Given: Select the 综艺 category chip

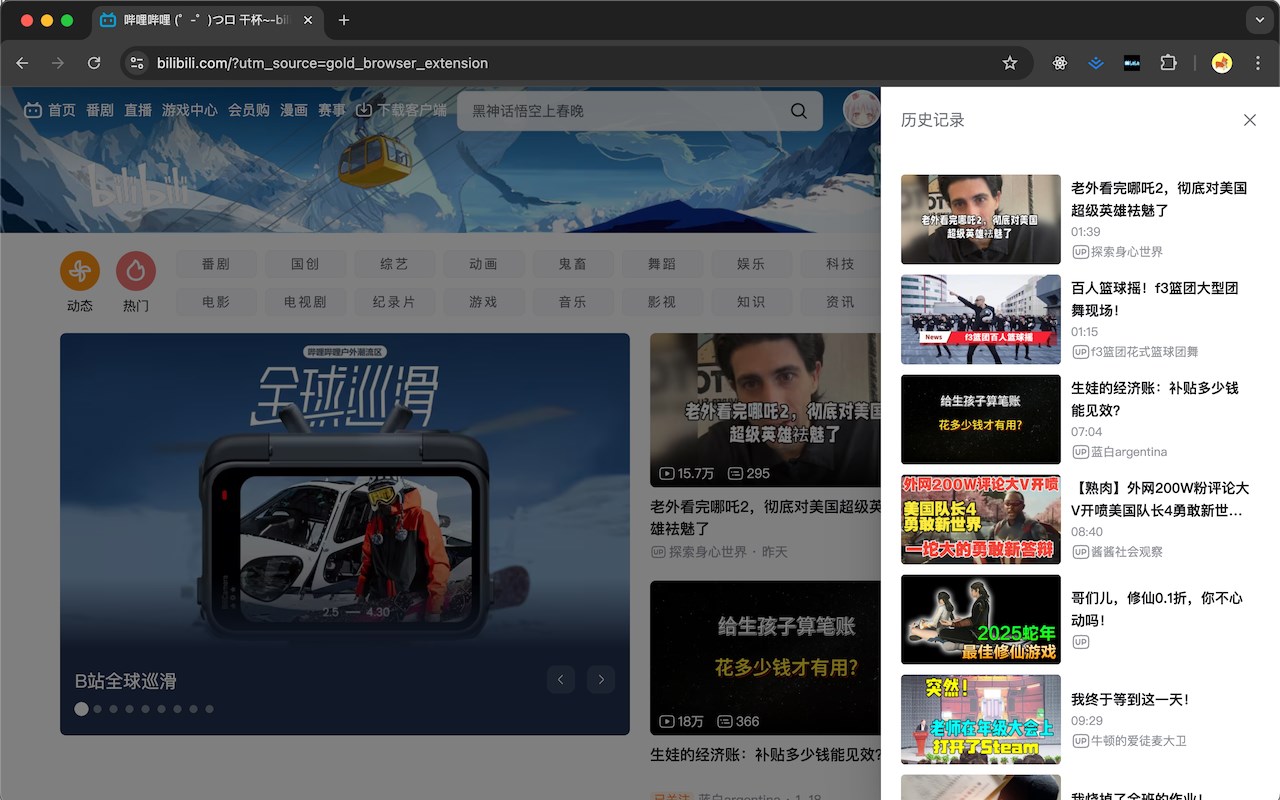Looking at the screenshot, I should tap(394, 264).
